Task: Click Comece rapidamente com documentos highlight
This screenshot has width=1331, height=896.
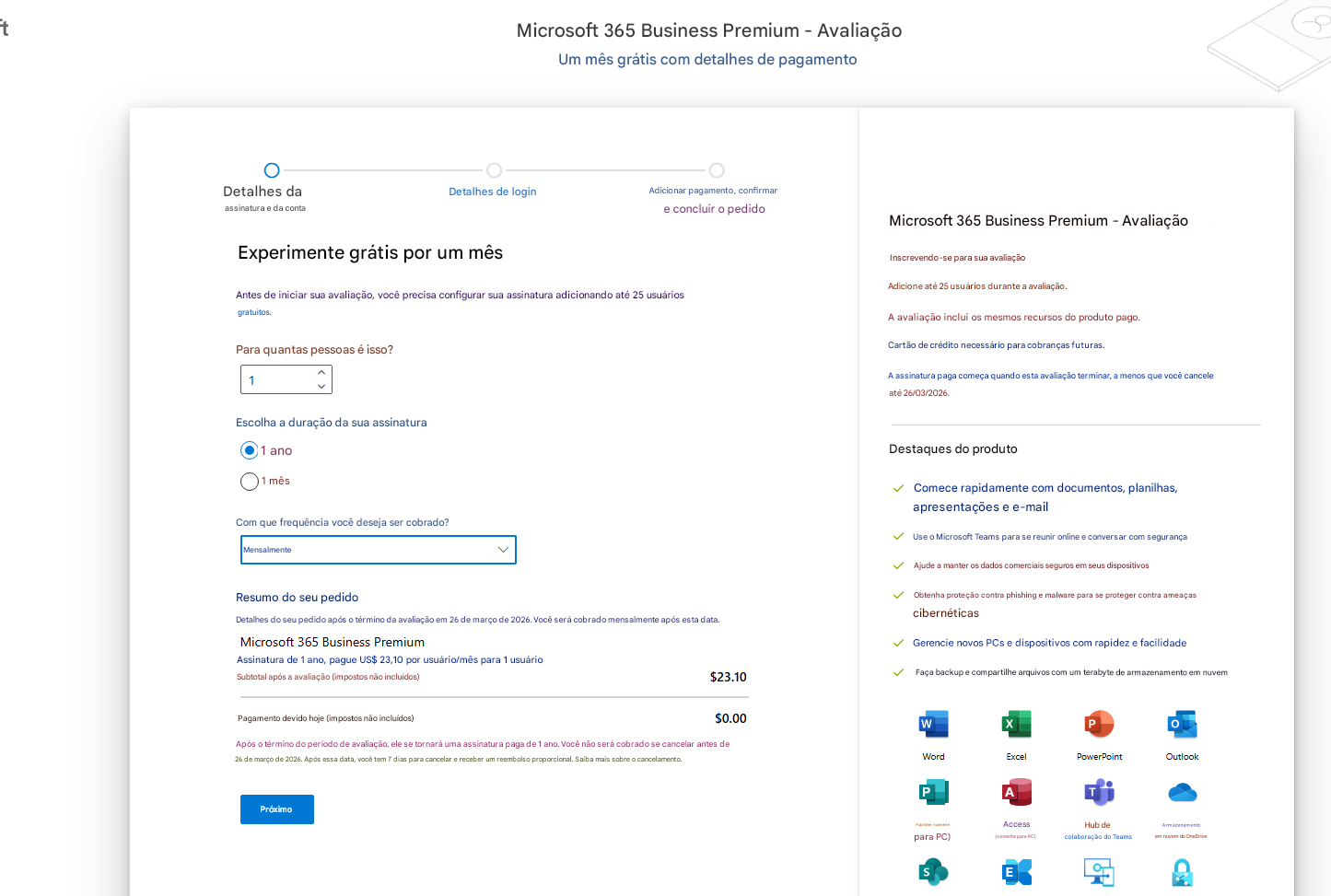Action: (1045, 497)
